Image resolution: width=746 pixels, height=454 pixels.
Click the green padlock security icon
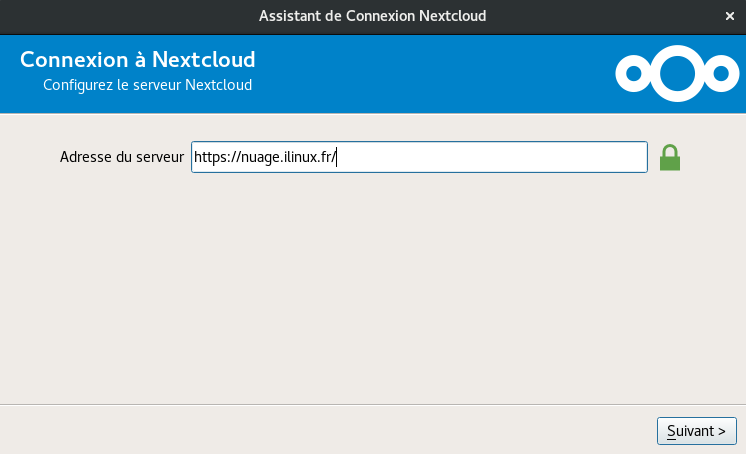coord(670,157)
